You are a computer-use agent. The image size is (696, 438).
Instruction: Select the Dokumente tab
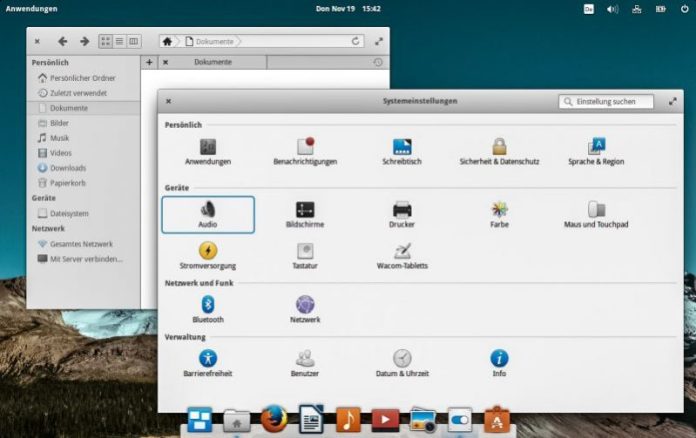[x=212, y=62]
